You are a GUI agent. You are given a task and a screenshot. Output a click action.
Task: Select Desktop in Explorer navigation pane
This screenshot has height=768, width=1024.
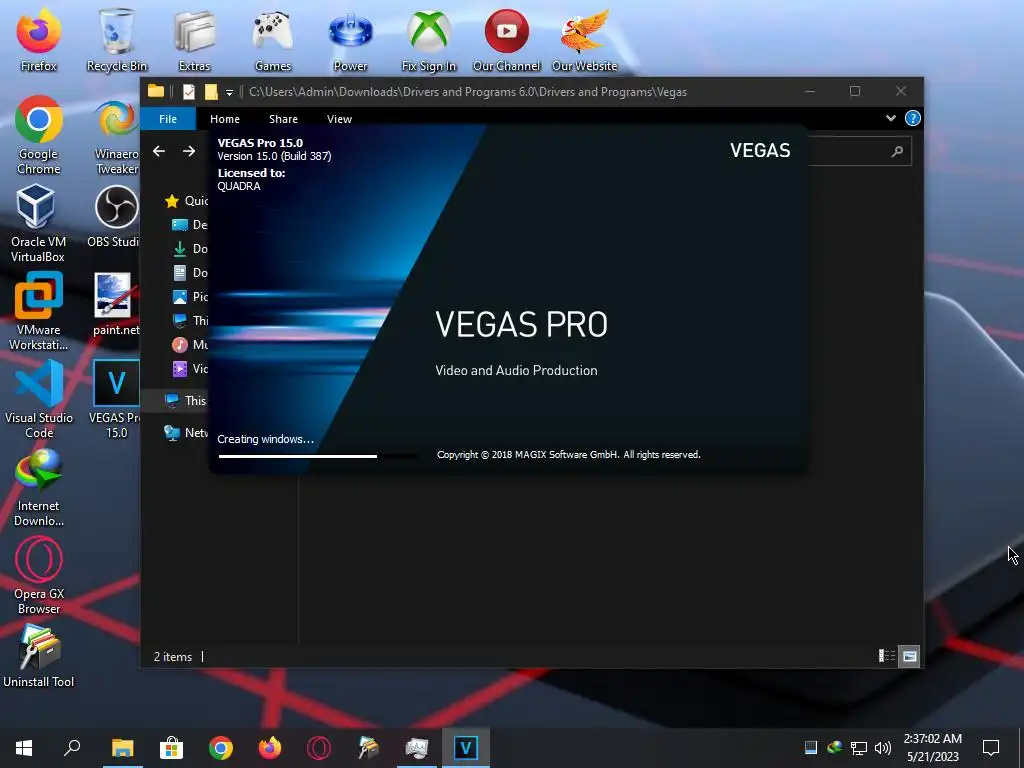(189, 225)
